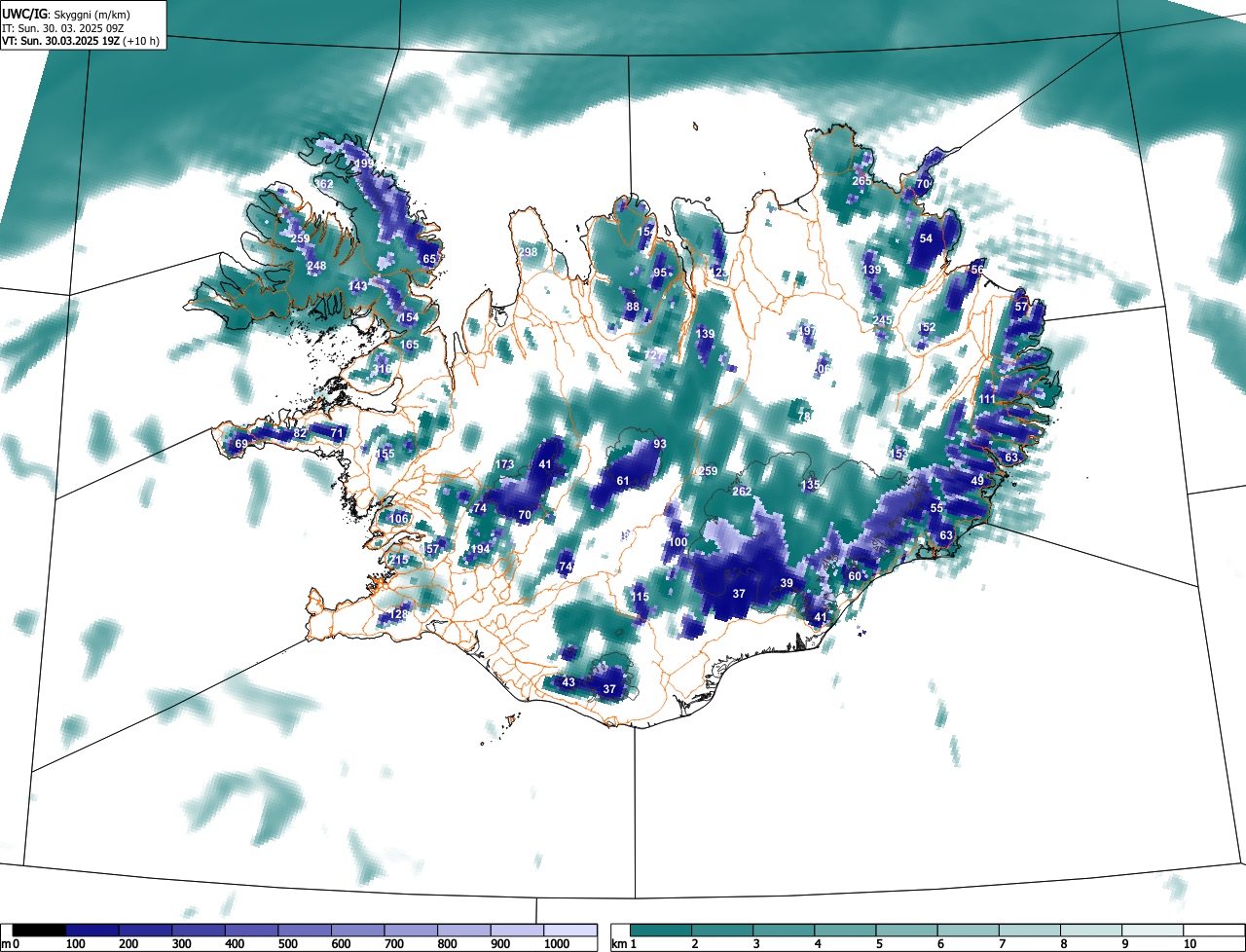This screenshot has width=1246, height=952.
Task: Select the westernmost value 69
Action: [241, 445]
